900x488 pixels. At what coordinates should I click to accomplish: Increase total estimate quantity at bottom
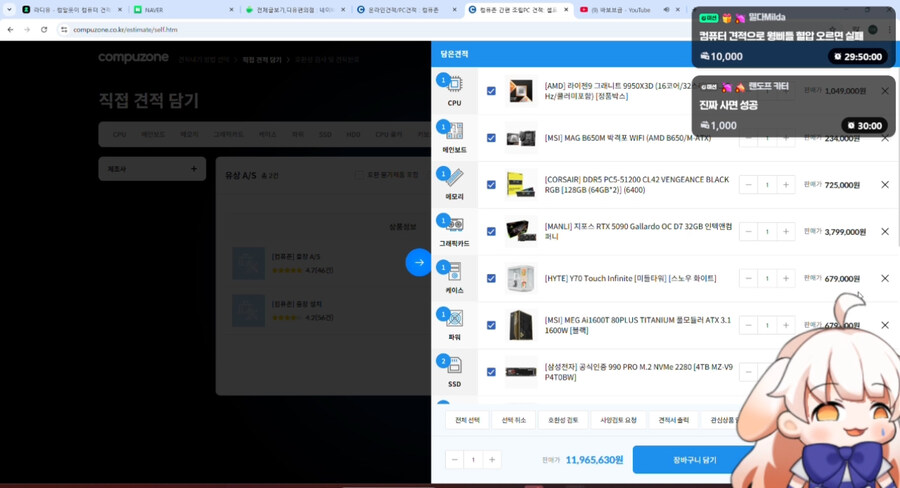(x=492, y=459)
